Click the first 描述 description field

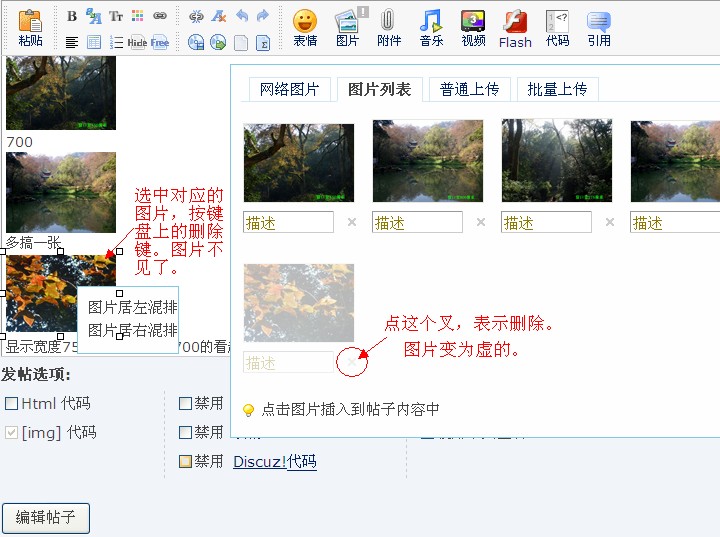click(288, 222)
